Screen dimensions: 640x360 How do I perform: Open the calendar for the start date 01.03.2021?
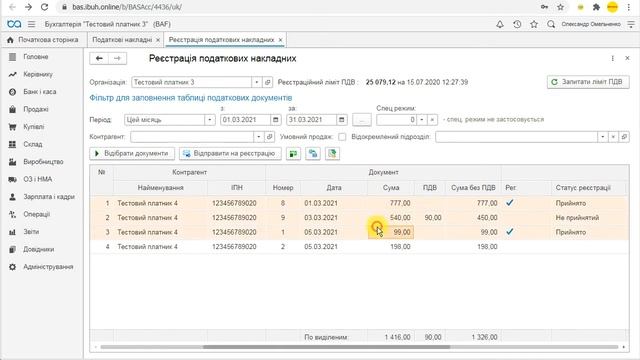click(276, 120)
